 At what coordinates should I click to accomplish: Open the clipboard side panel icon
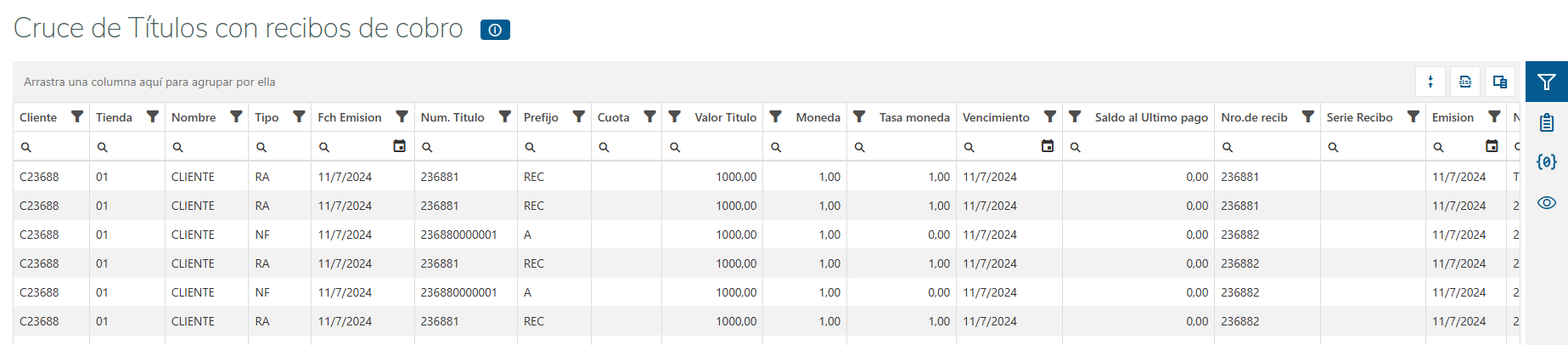[1546, 122]
